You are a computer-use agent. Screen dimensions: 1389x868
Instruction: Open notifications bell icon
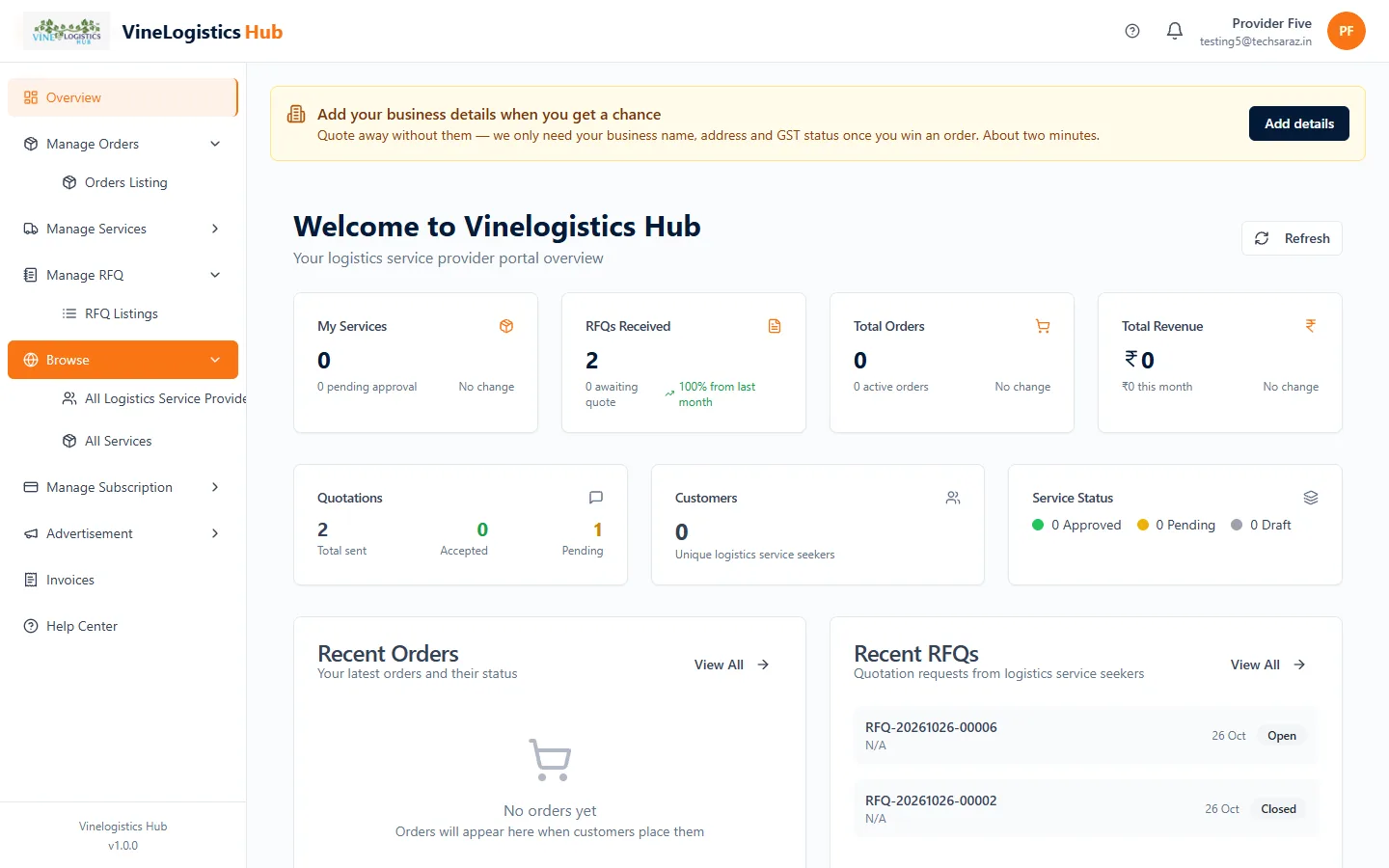[x=1175, y=31]
